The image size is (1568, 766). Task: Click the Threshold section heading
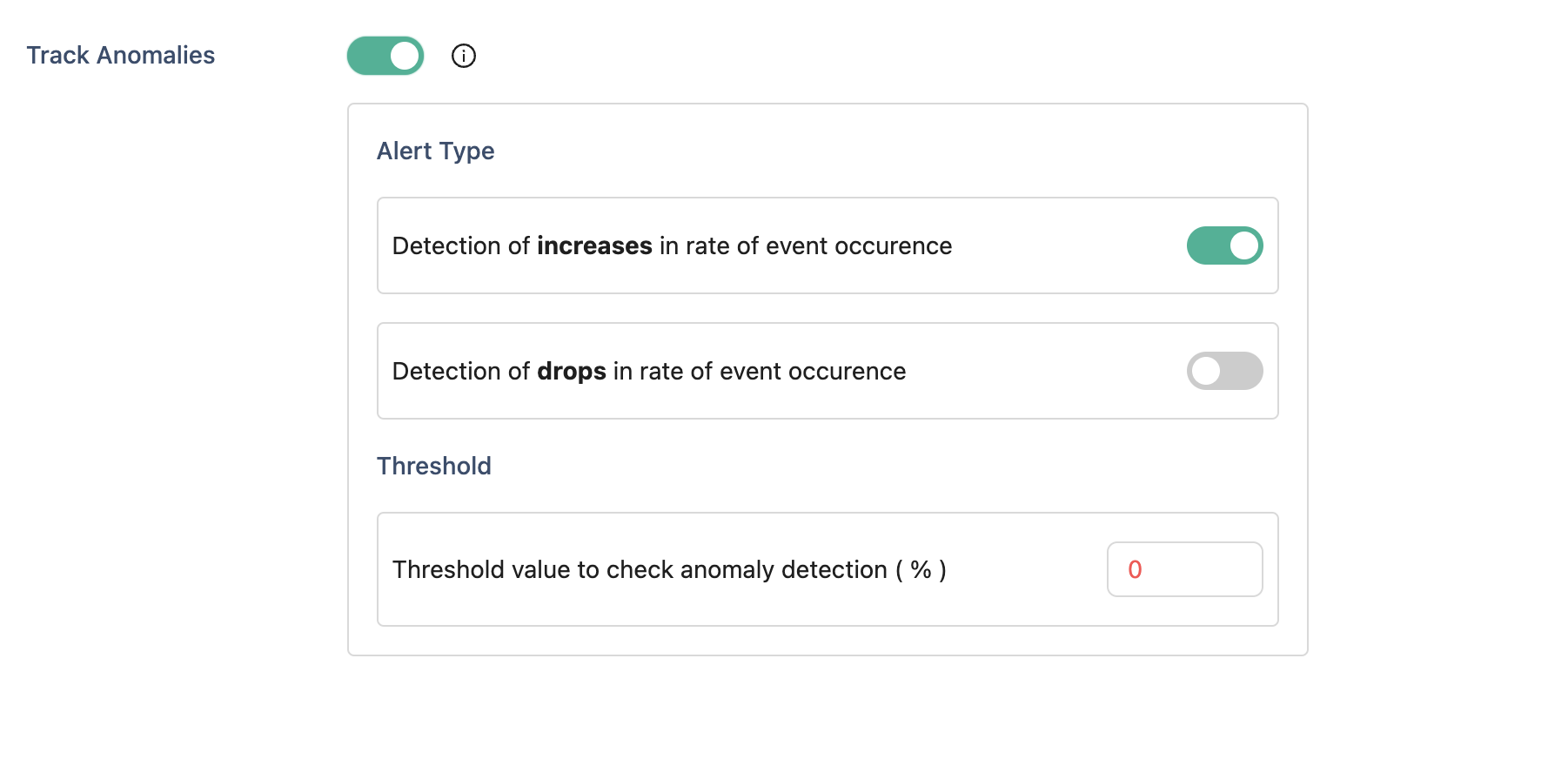pos(433,467)
